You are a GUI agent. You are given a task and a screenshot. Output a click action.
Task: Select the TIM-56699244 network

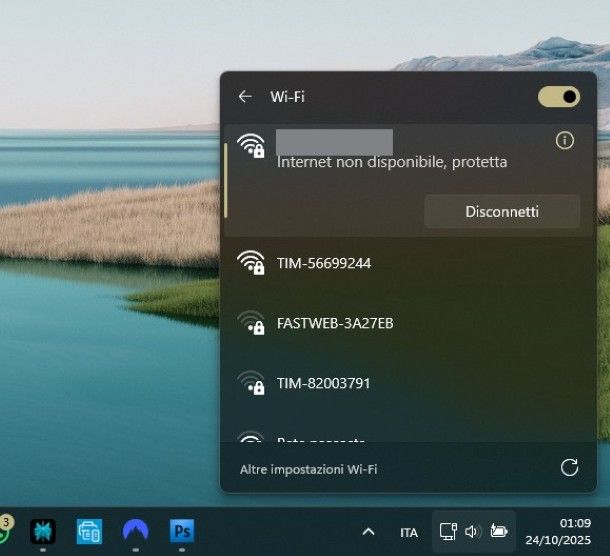(x=408, y=263)
